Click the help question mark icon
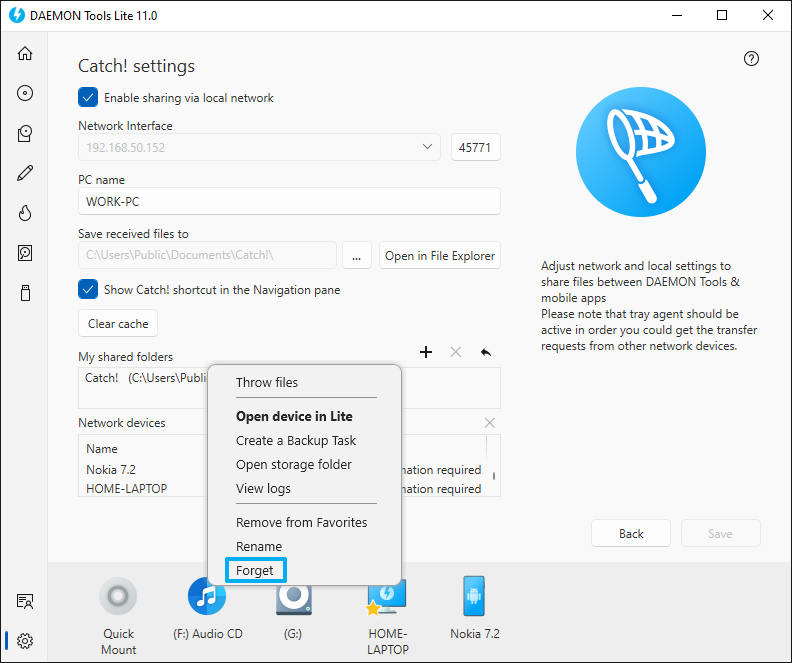 click(x=751, y=59)
